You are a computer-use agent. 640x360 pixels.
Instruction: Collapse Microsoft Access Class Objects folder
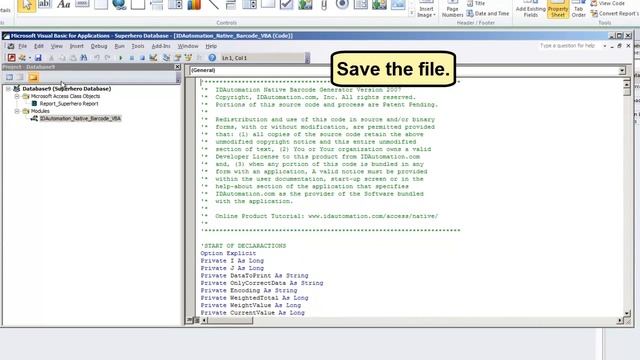point(17,96)
